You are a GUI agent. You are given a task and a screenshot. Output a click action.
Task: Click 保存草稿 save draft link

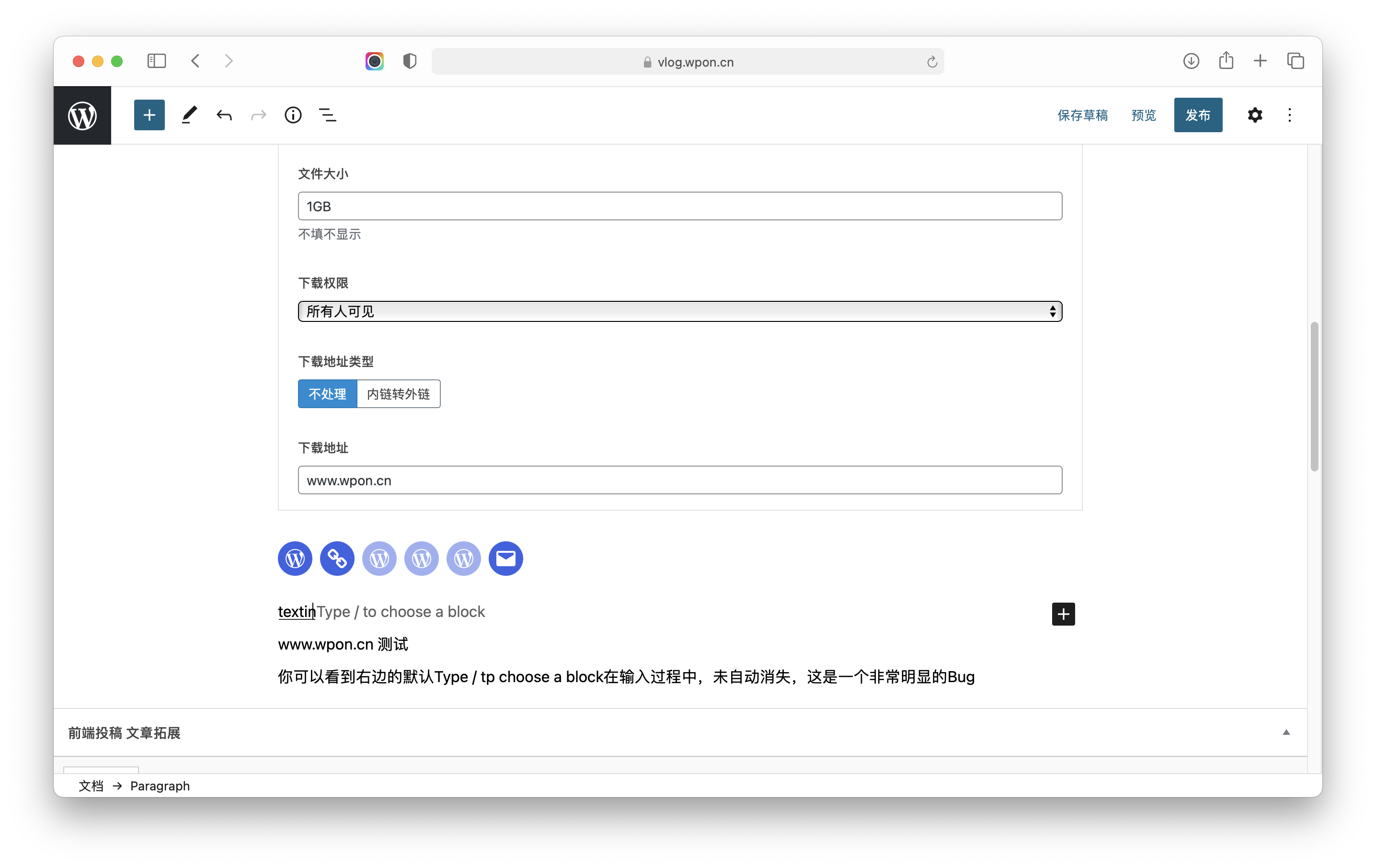tap(1082, 115)
